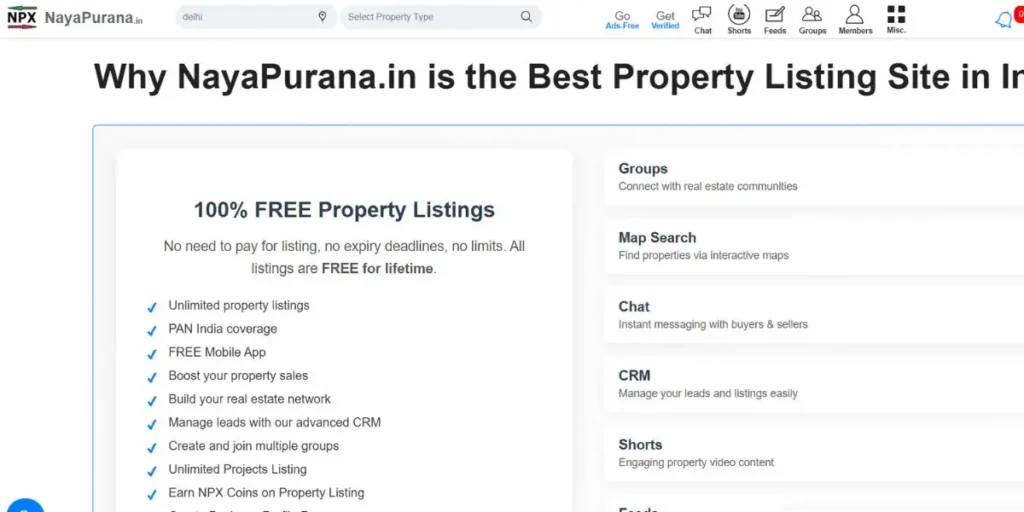Click checkmark beside FREE Mobile App
The width and height of the screenshot is (1024, 512).
152,354
